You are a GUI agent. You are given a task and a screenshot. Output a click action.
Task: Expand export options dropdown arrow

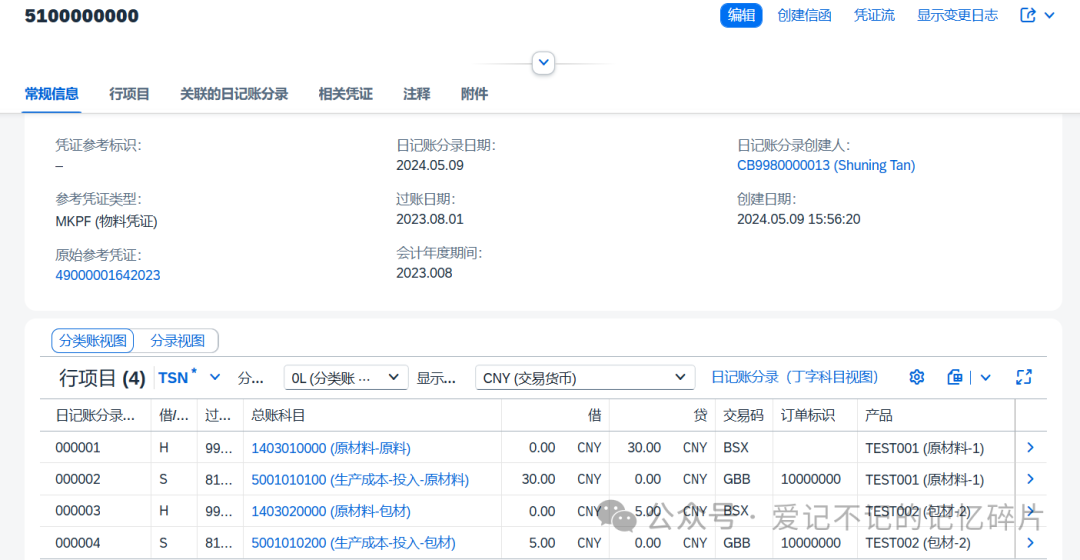(986, 377)
